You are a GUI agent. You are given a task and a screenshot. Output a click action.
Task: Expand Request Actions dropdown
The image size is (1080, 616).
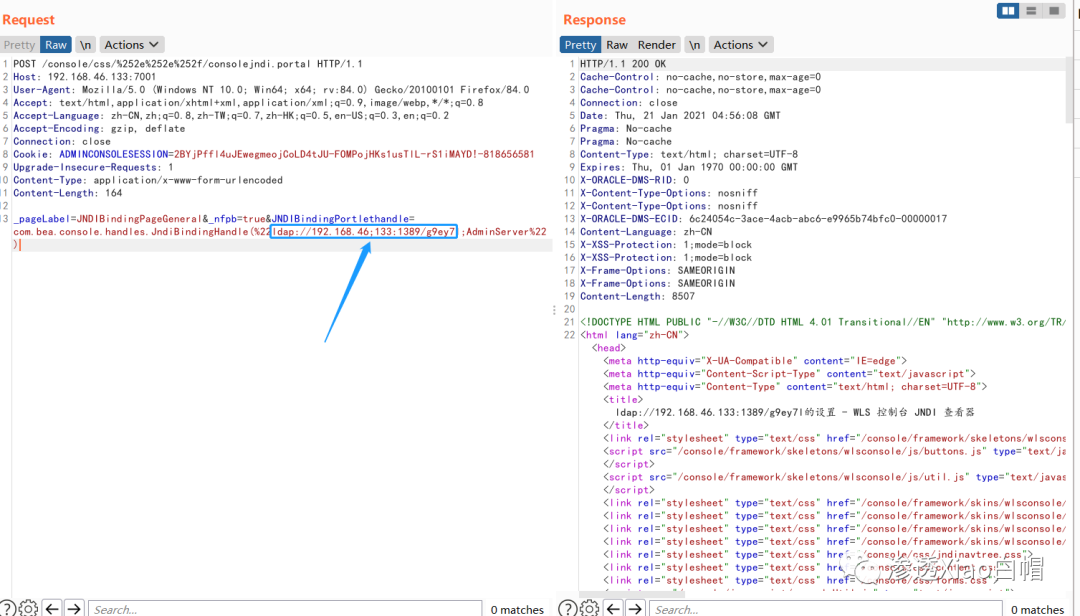(x=132, y=45)
